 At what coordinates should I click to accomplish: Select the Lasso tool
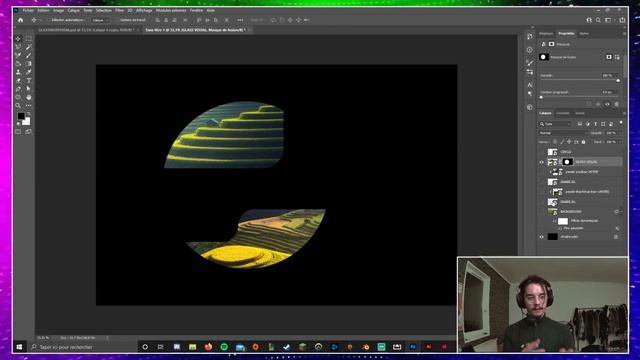coord(18,47)
